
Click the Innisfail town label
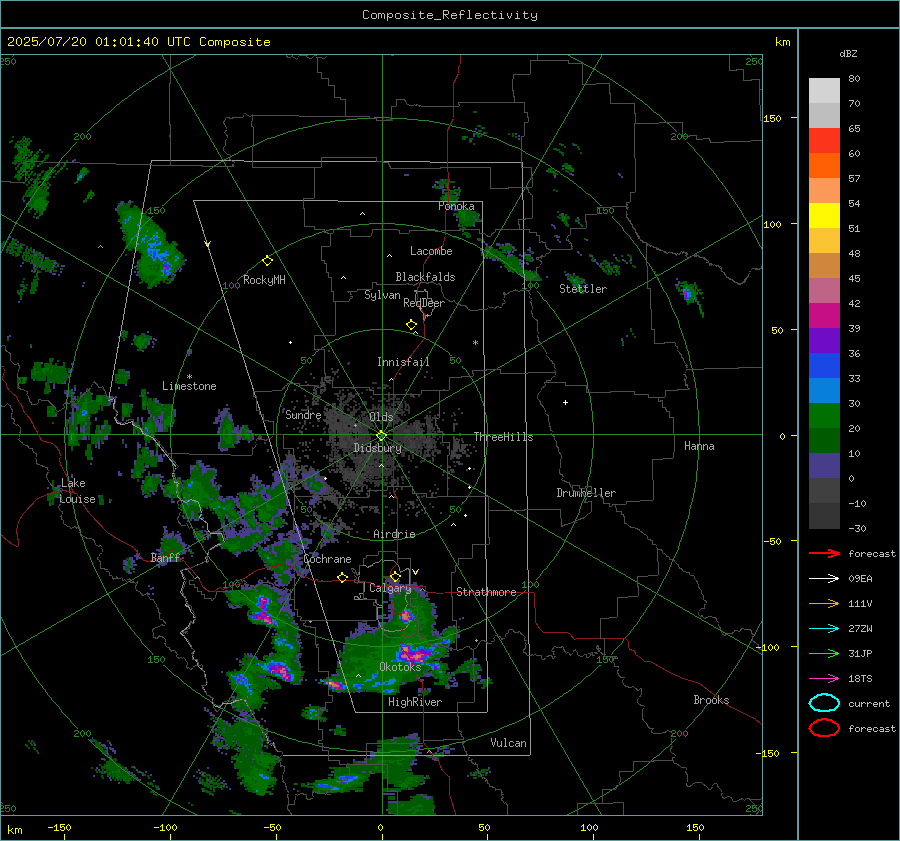[x=403, y=362]
